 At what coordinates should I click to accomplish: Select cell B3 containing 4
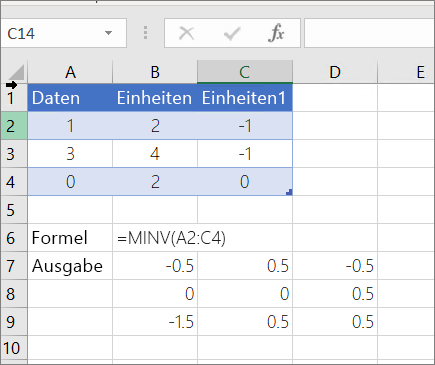(x=155, y=154)
